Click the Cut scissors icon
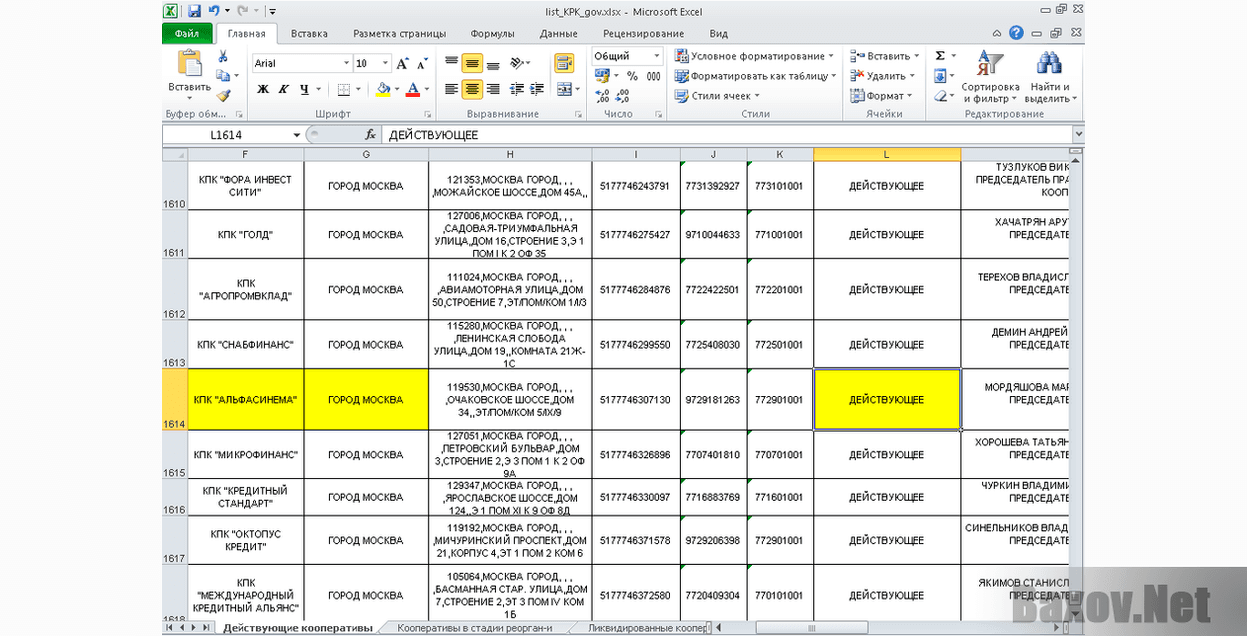The width and height of the screenshot is (1247, 636). click(223, 56)
